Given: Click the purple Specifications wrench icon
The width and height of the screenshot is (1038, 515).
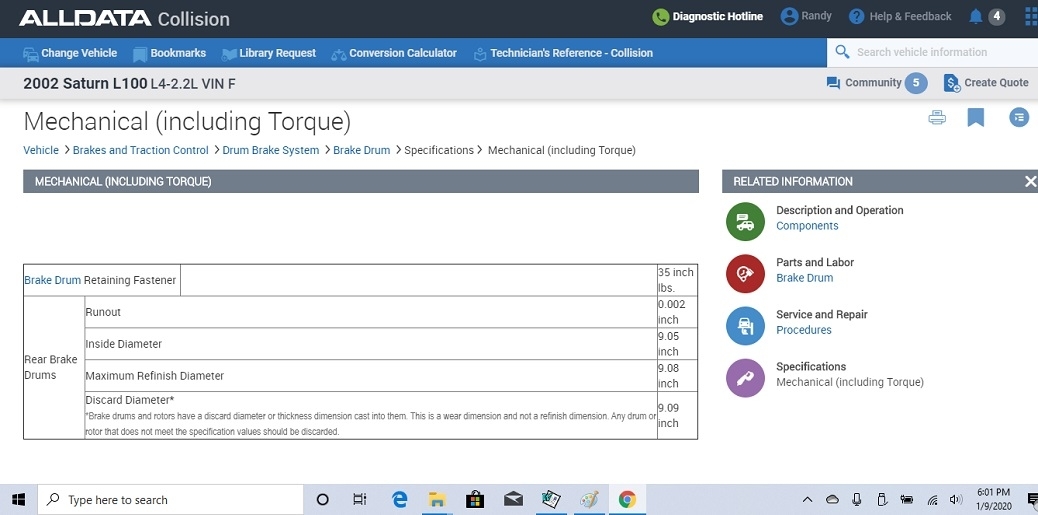Looking at the screenshot, I should pyautogui.click(x=745, y=378).
